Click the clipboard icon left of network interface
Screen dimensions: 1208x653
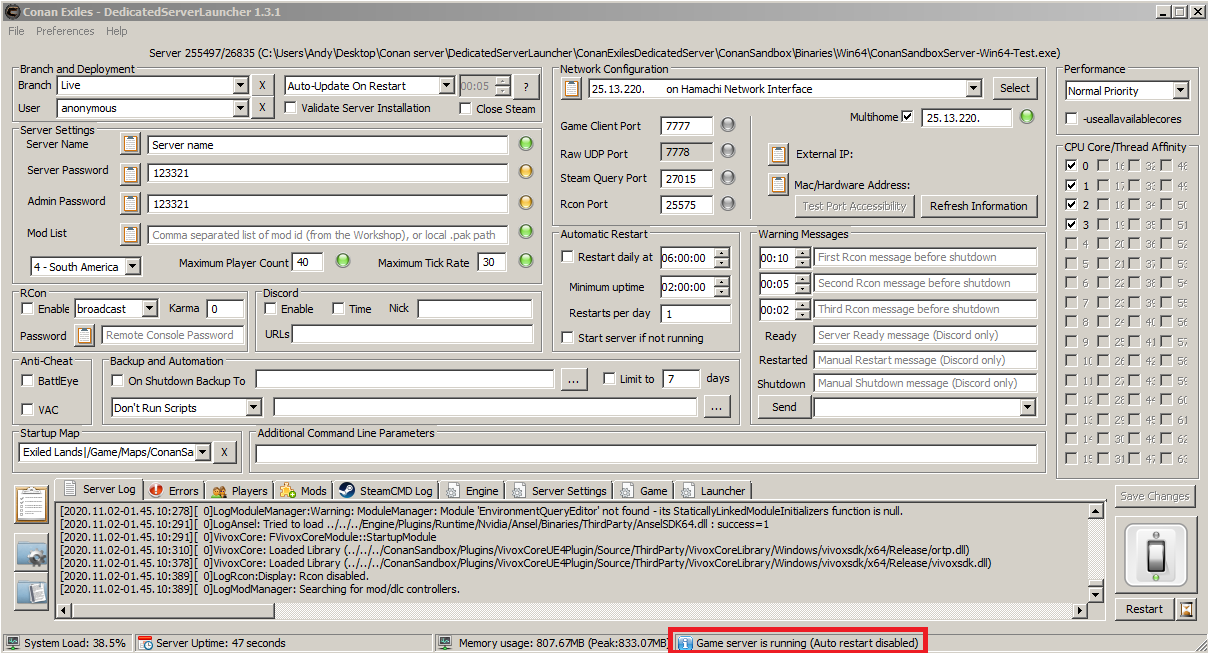point(571,88)
